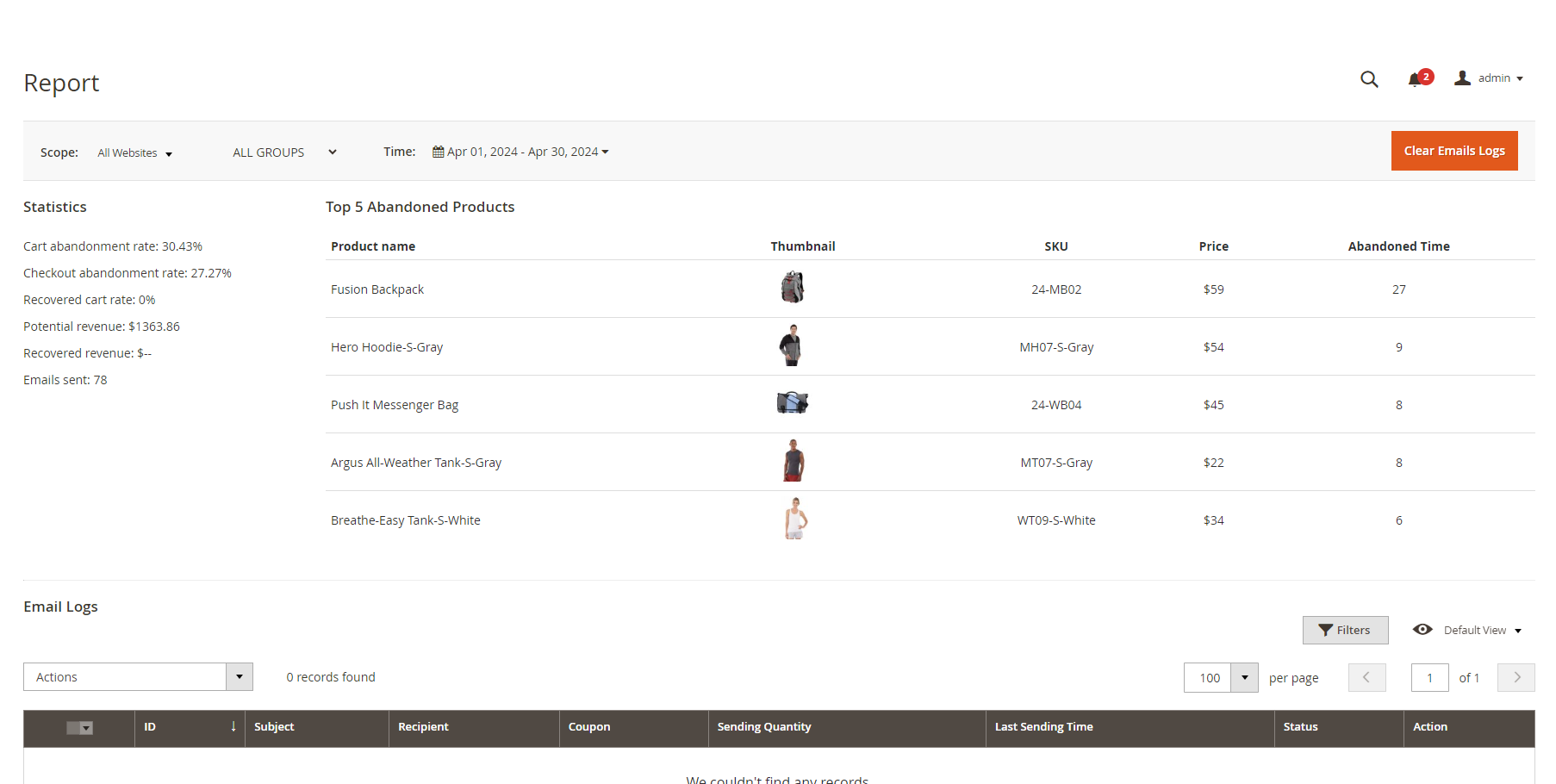Open the notifications bell icon

tap(1414, 80)
